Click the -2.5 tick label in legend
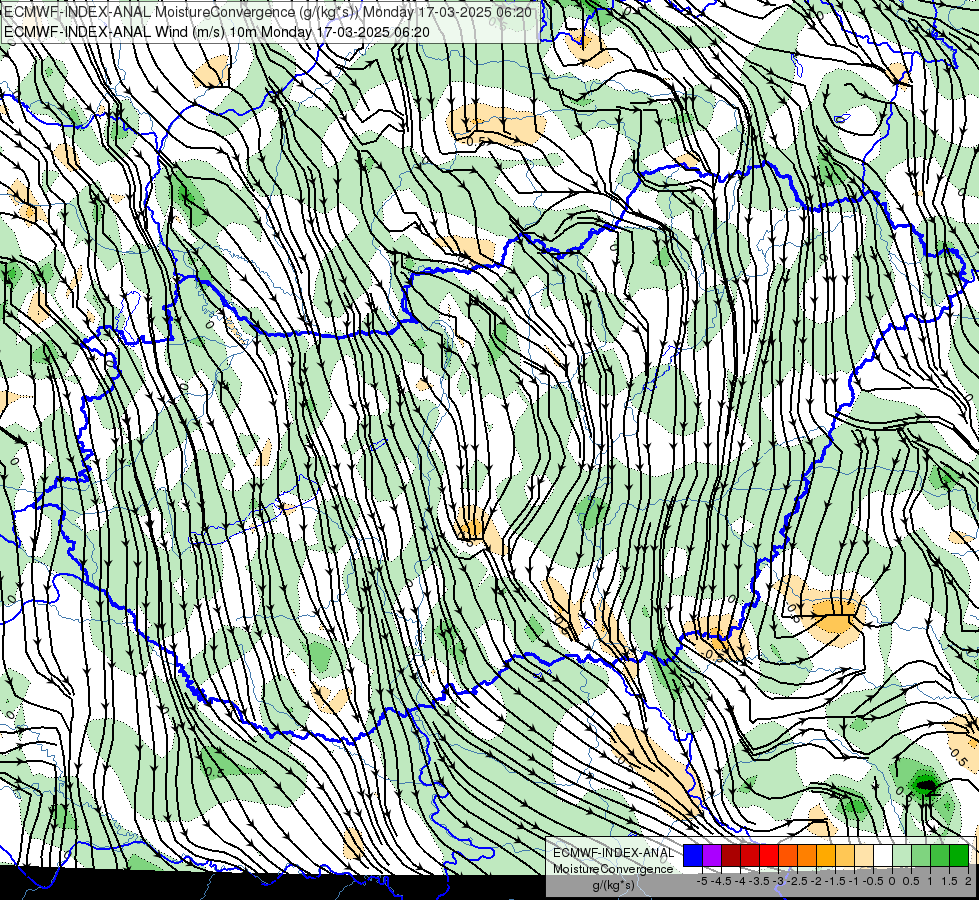Viewport: 979px width, 900px height. point(797,881)
